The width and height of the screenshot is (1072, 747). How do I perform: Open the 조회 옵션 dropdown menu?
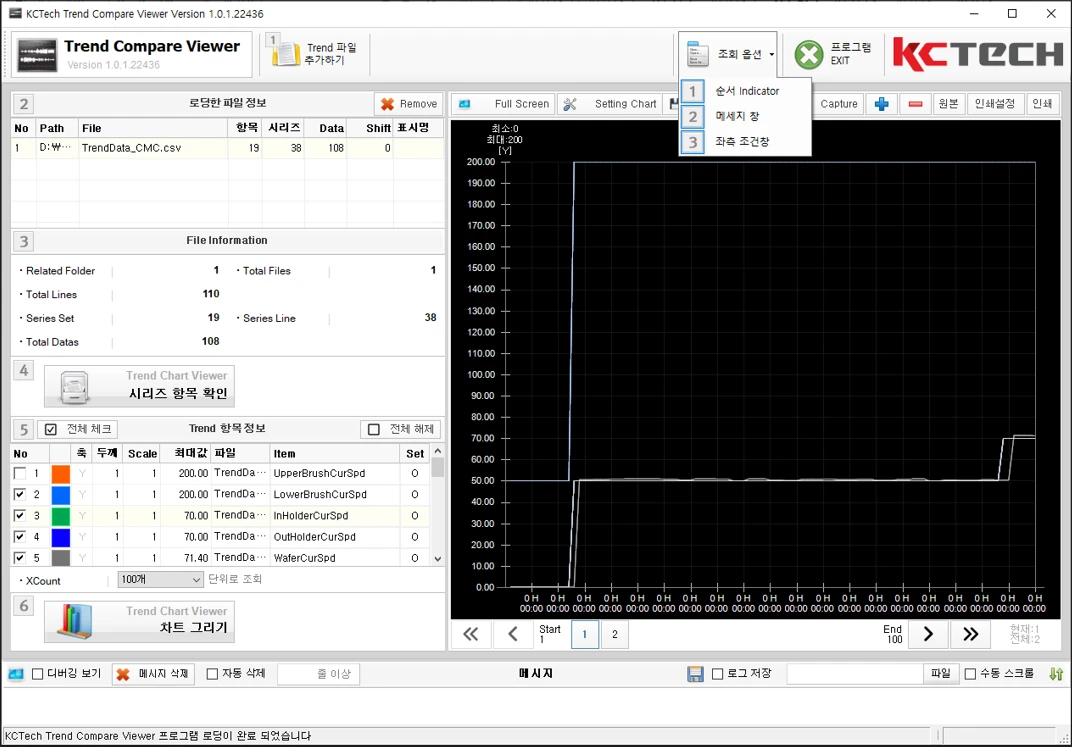[729, 54]
